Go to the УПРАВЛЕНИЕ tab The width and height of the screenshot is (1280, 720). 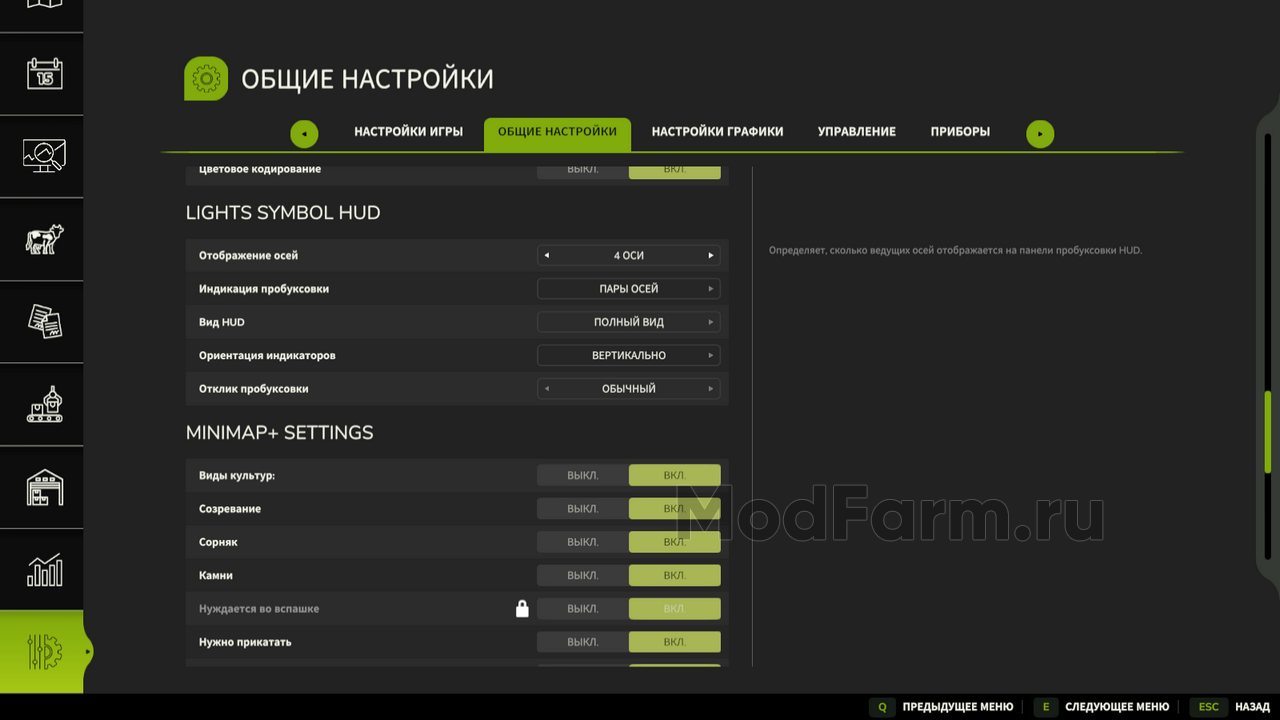(x=857, y=132)
